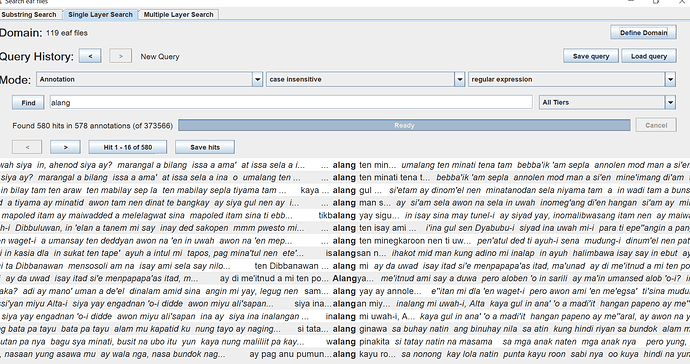This screenshot has height=364, width=690.
Task: Switch to the Substring Search tab
Action: [x=29, y=15]
